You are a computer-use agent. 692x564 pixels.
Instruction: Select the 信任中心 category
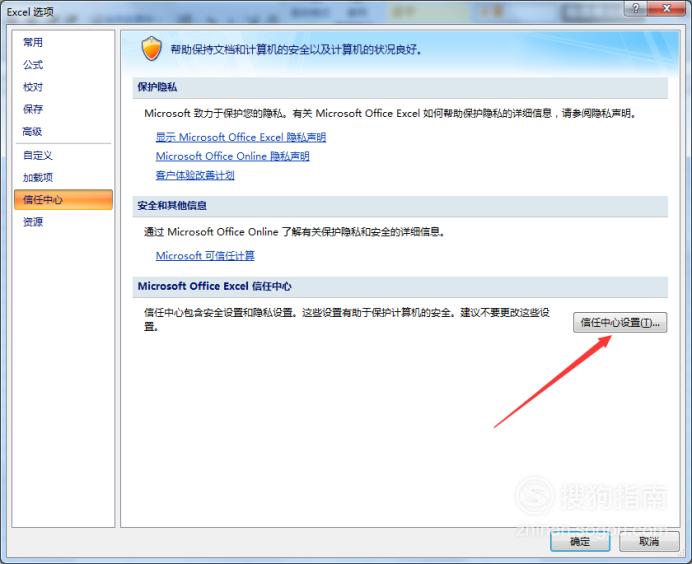[63, 200]
